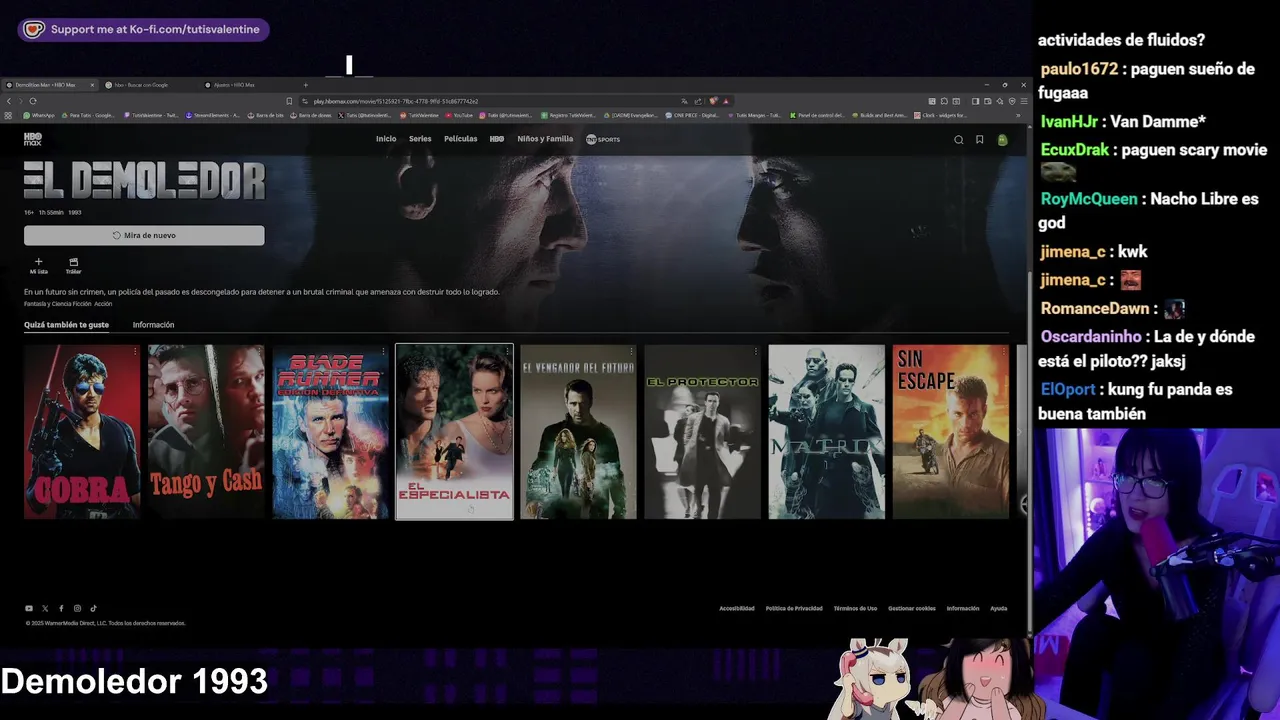
Task: Open the browser sidebar panel icon
Action: click(x=975, y=101)
